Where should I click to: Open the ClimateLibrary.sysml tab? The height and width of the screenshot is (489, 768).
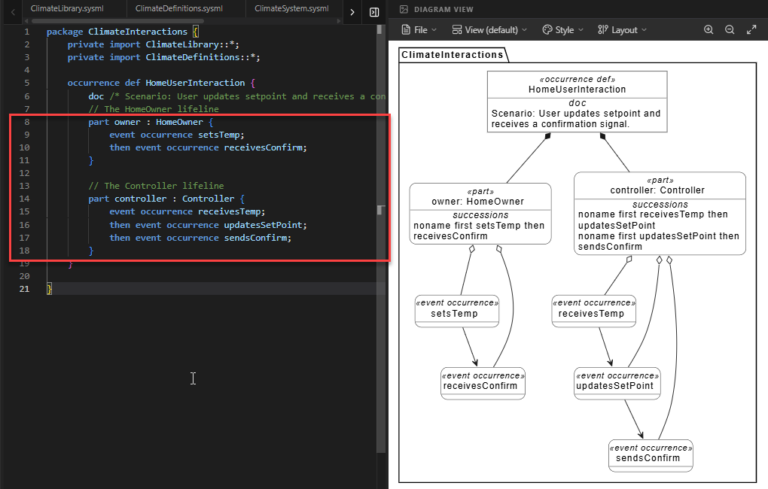coord(67,8)
